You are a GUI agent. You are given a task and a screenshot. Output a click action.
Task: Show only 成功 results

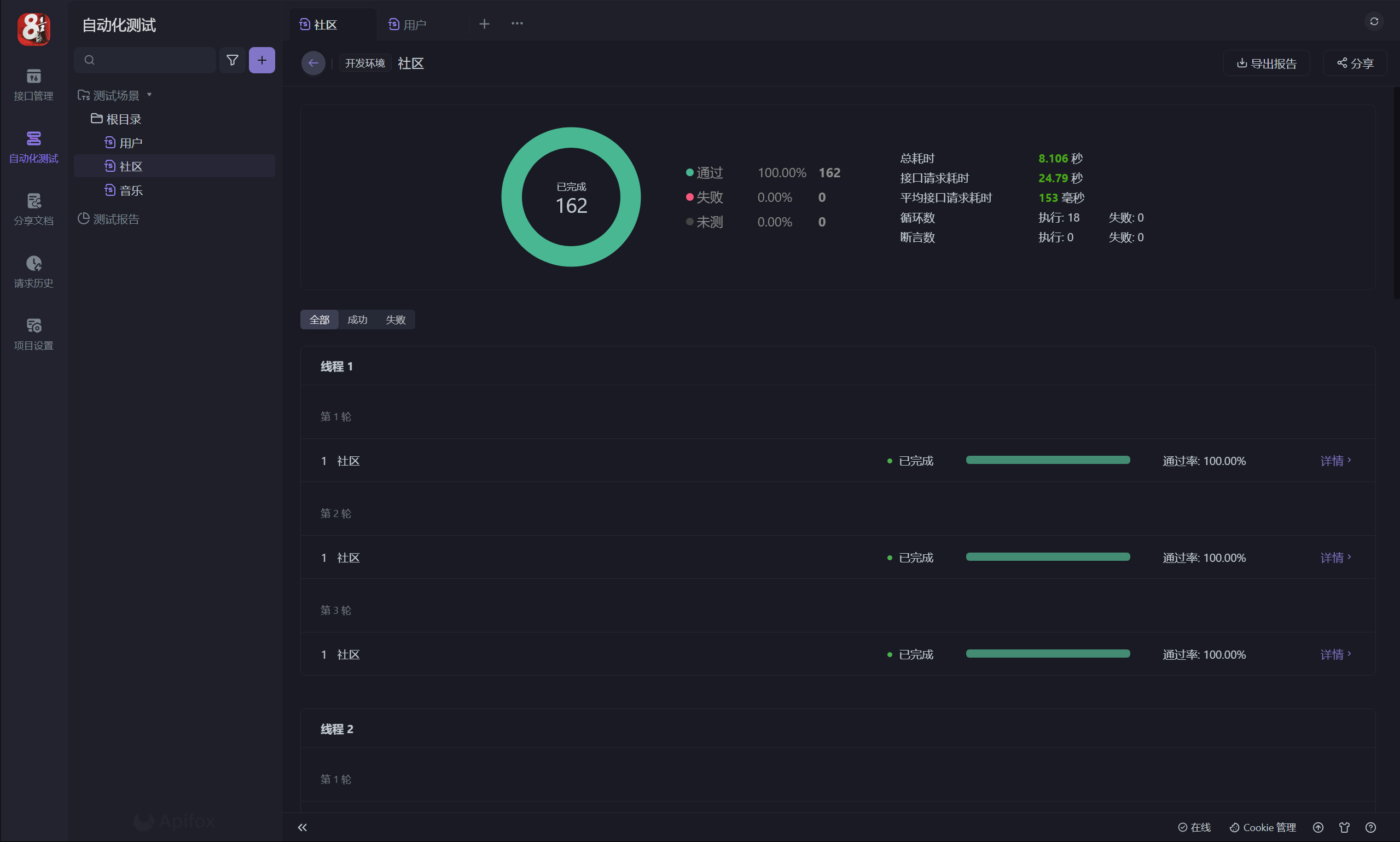pyautogui.click(x=357, y=320)
